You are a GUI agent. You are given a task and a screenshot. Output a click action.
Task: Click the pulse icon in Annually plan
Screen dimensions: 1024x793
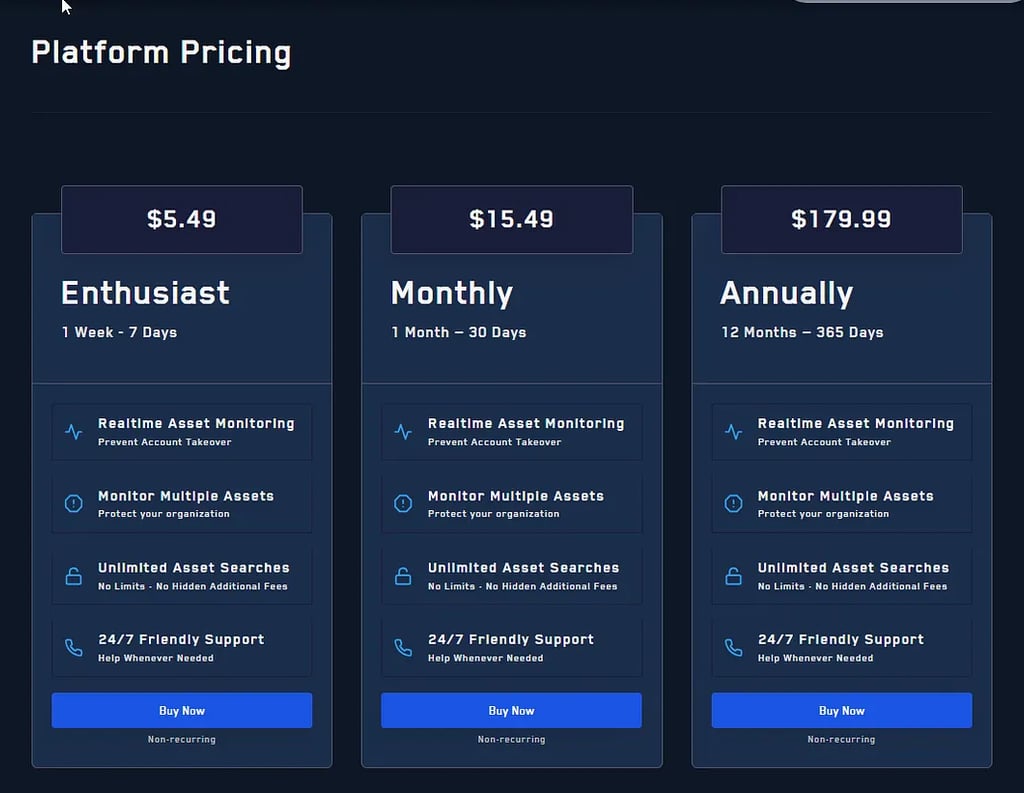pyautogui.click(x=733, y=432)
